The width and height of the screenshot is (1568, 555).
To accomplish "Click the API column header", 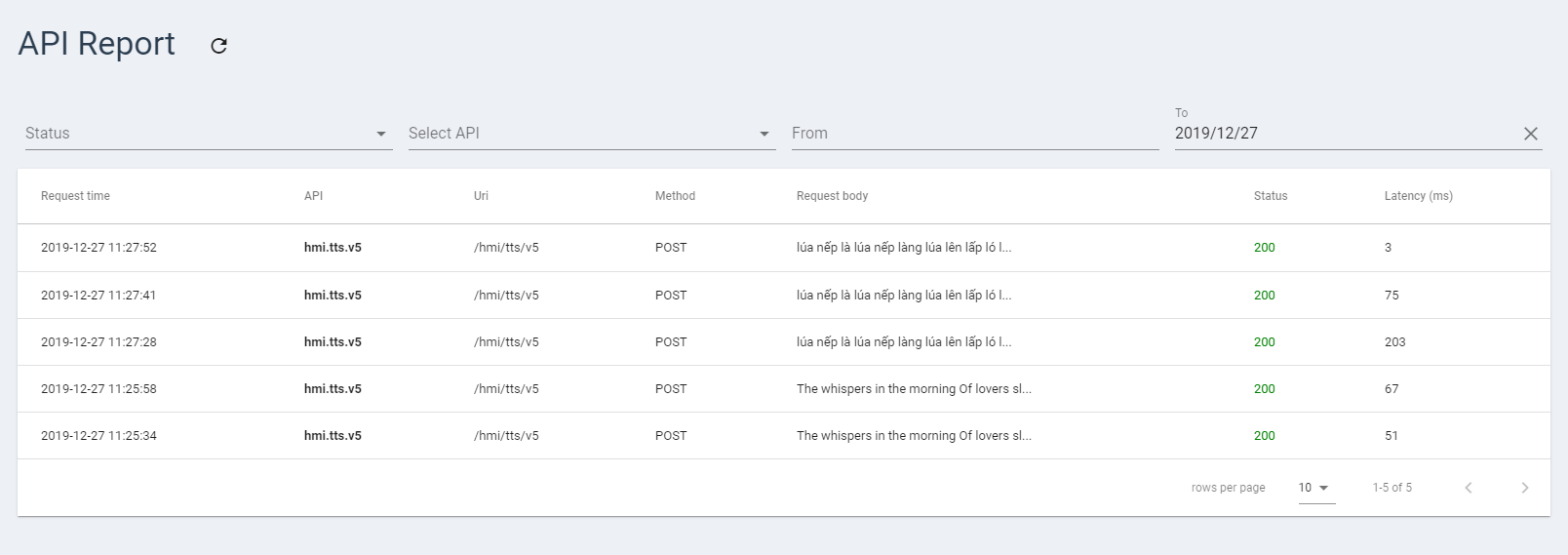I will pyautogui.click(x=313, y=196).
